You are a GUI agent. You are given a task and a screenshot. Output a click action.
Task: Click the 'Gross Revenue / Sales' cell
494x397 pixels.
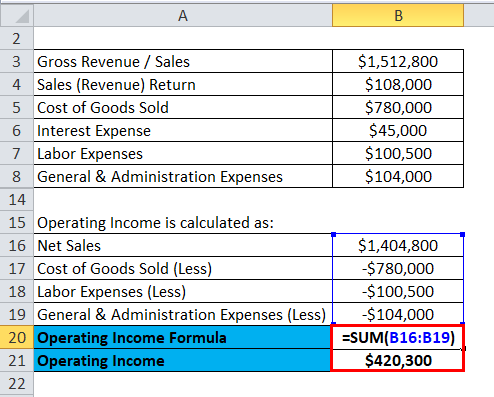tap(183, 61)
